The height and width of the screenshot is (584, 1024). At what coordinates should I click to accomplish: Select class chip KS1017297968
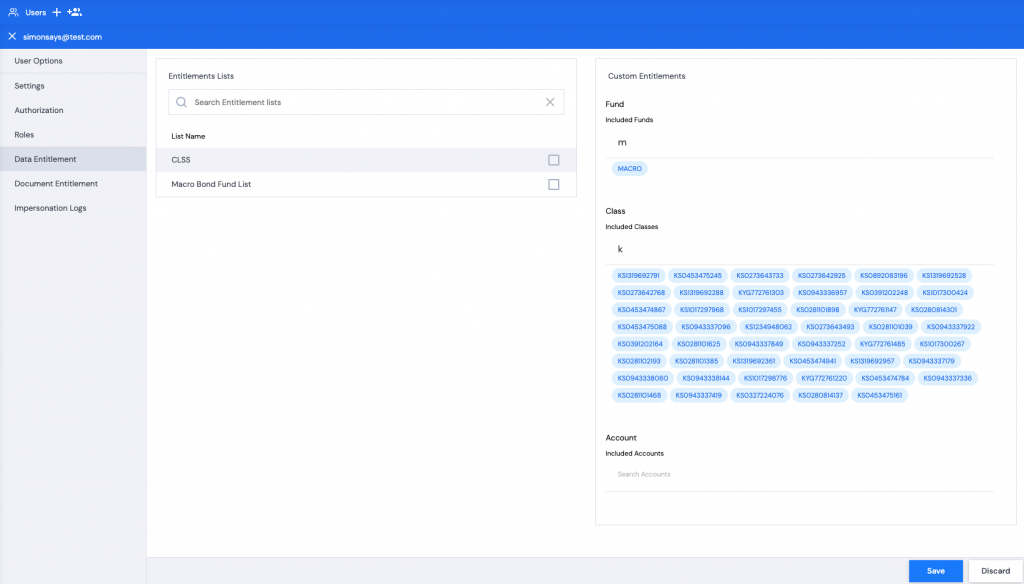701,310
